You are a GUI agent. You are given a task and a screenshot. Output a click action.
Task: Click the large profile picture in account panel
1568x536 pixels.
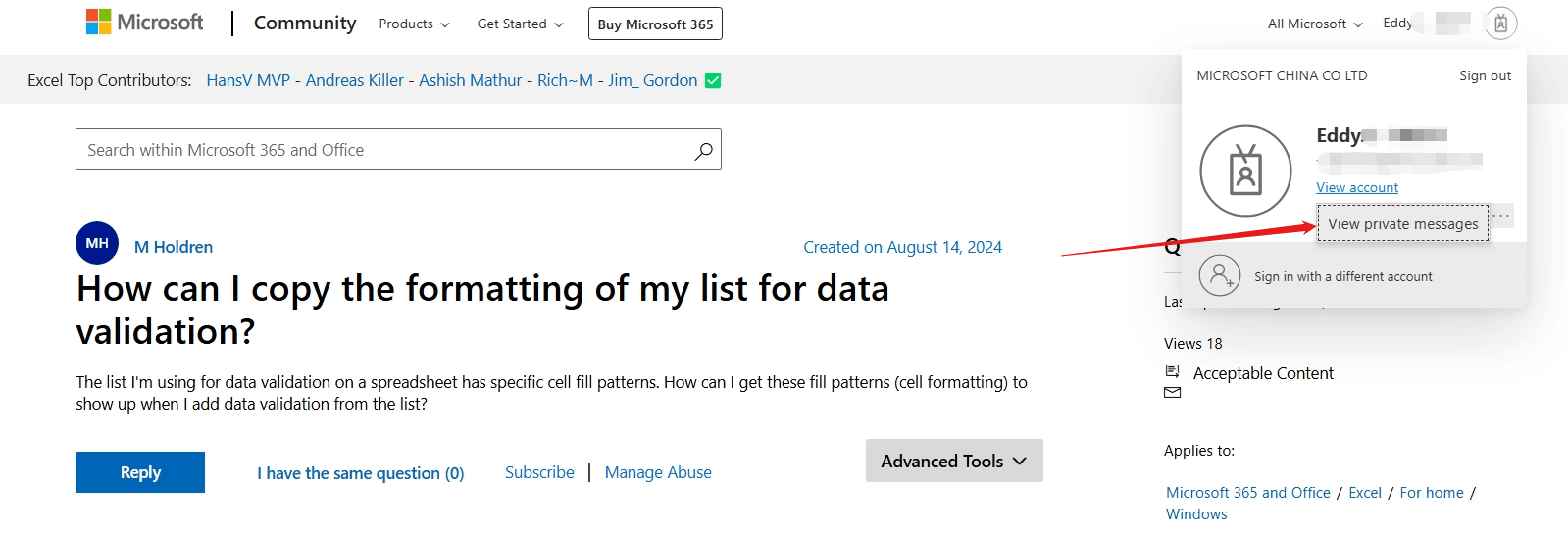1245,171
